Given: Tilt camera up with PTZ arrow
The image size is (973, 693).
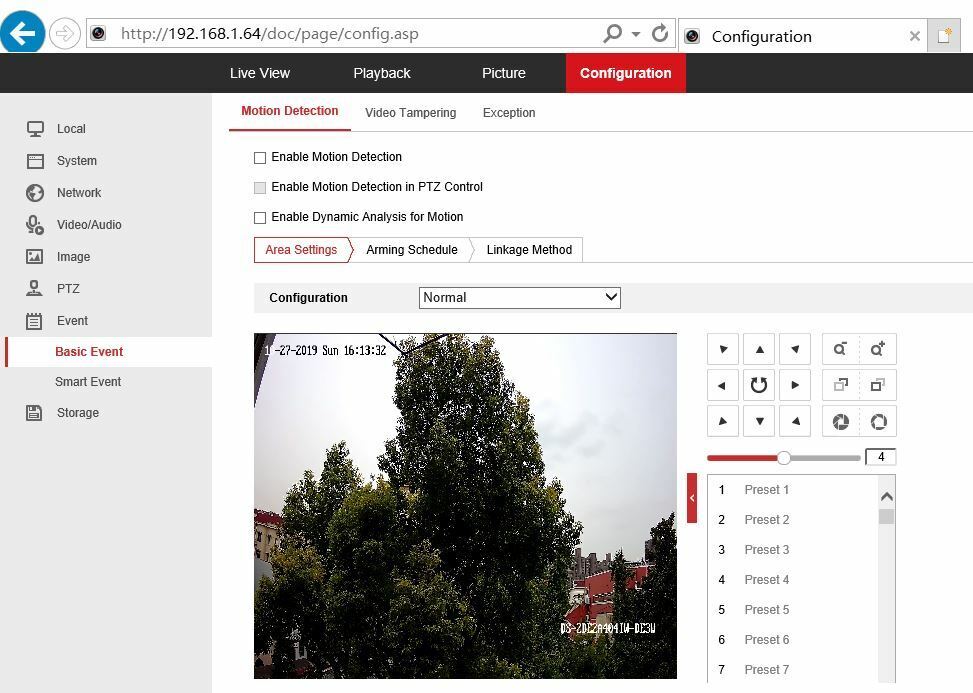Looking at the screenshot, I should coord(760,349).
